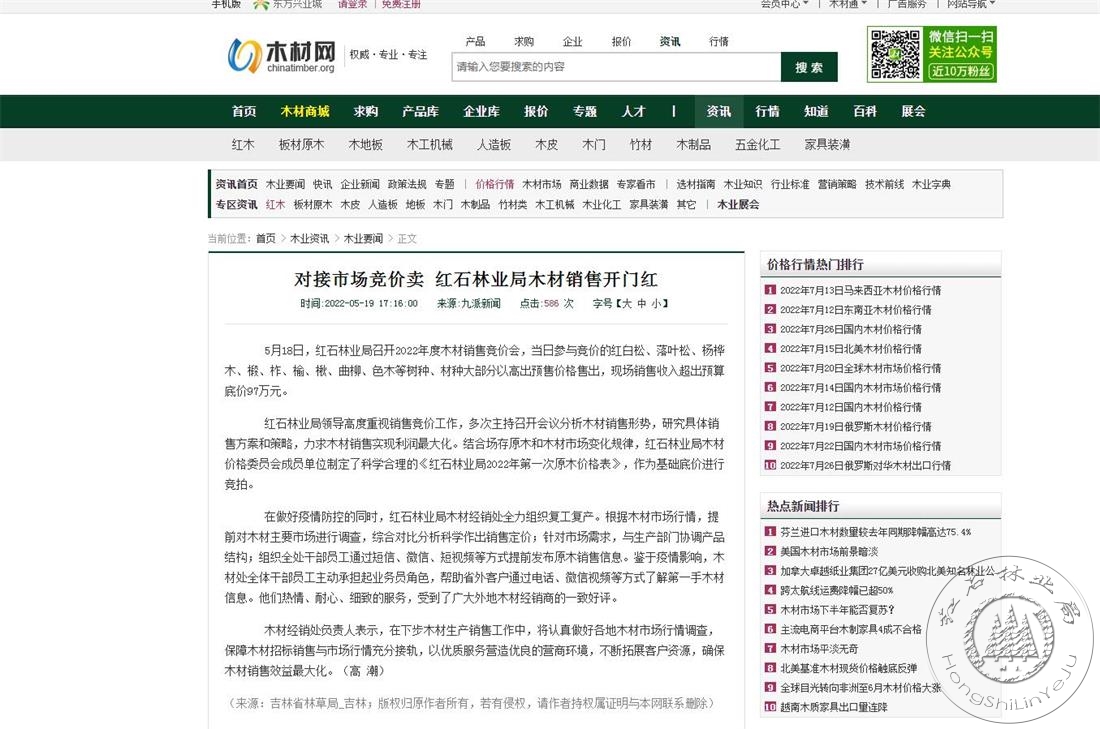This screenshot has height=729, width=1100.
Task: Set font size to 小
Action: point(656,304)
